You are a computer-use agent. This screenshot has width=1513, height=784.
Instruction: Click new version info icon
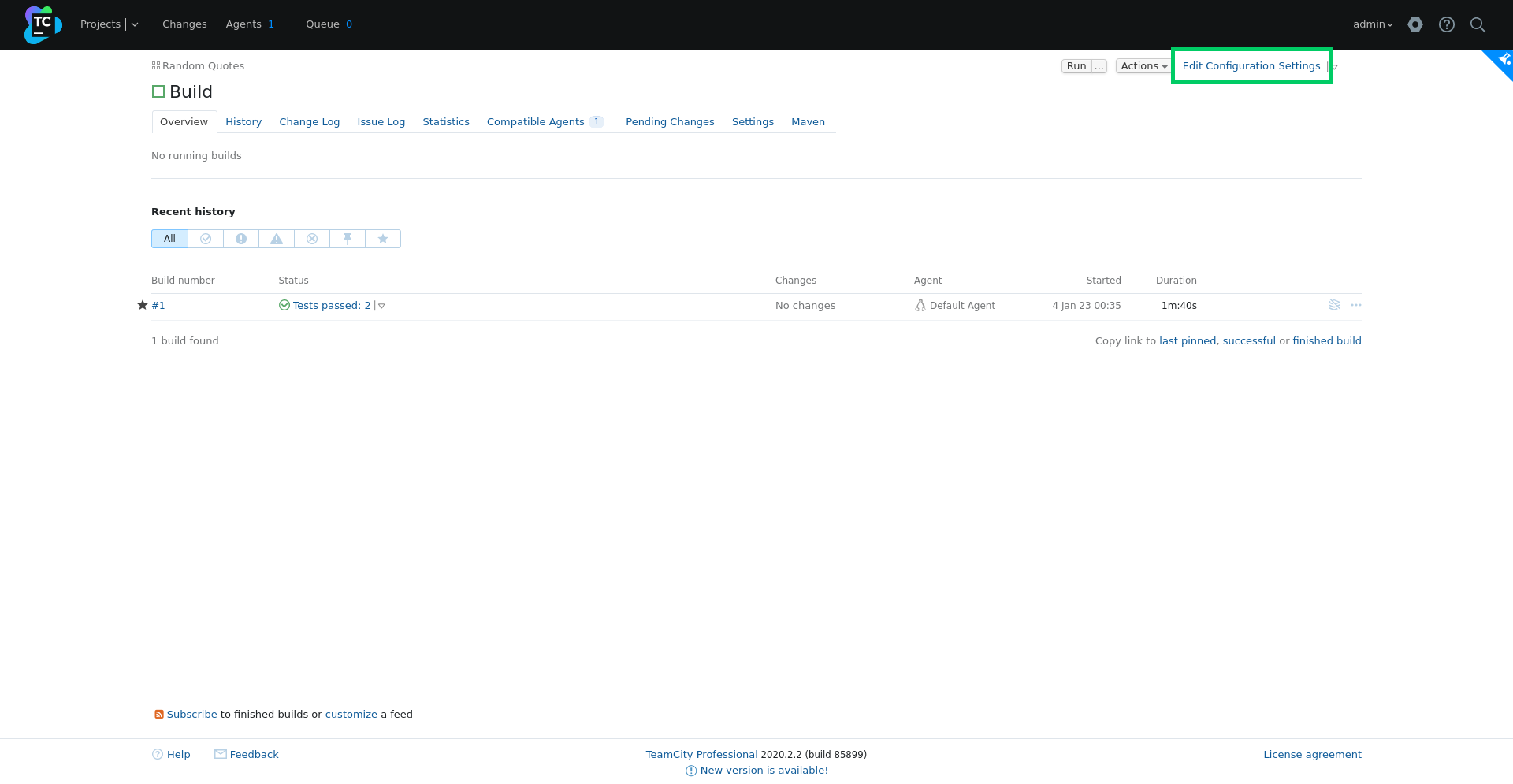(x=691, y=771)
